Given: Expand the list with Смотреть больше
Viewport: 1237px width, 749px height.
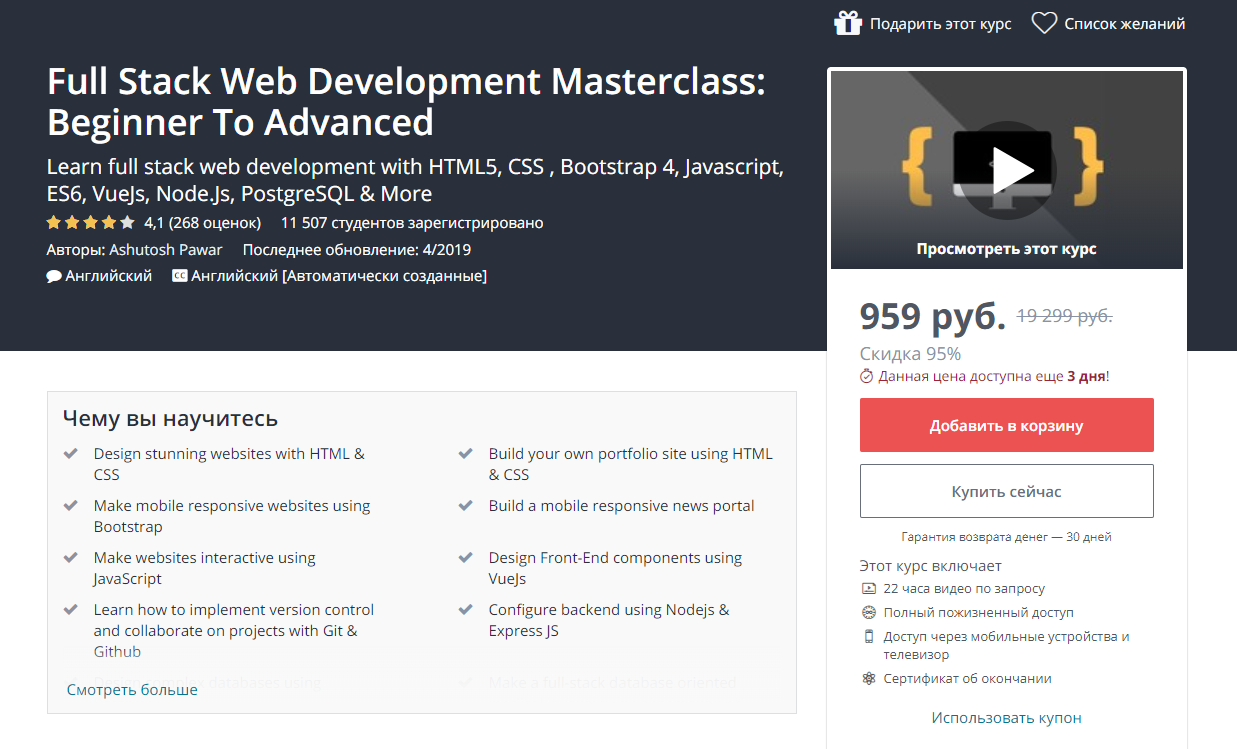Looking at the screenshot, I should click(x=132, y=690).
